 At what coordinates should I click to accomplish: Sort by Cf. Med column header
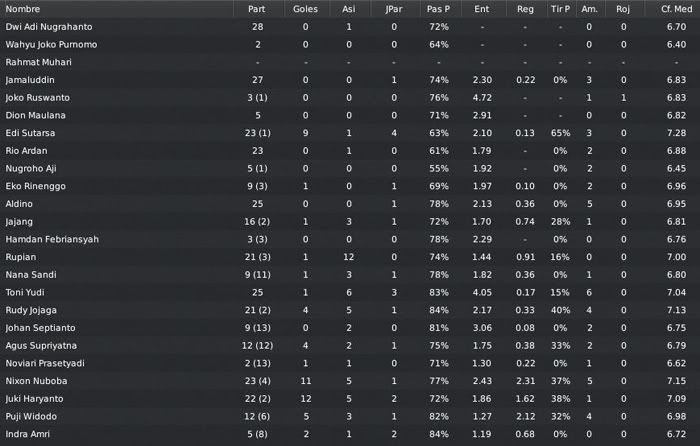pyautogui.click(x=676, y=9)
